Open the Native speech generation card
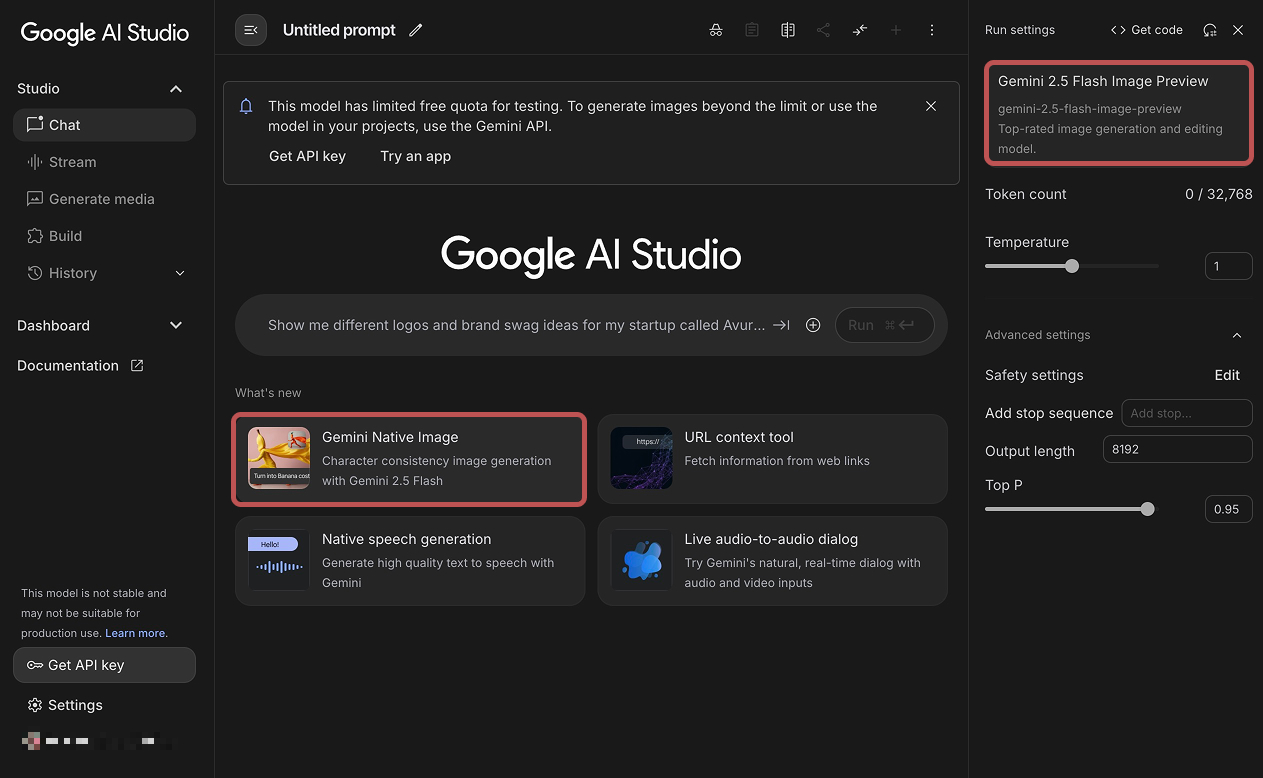The width and height of the screenshot is (1263, 778). pos(409,560)
